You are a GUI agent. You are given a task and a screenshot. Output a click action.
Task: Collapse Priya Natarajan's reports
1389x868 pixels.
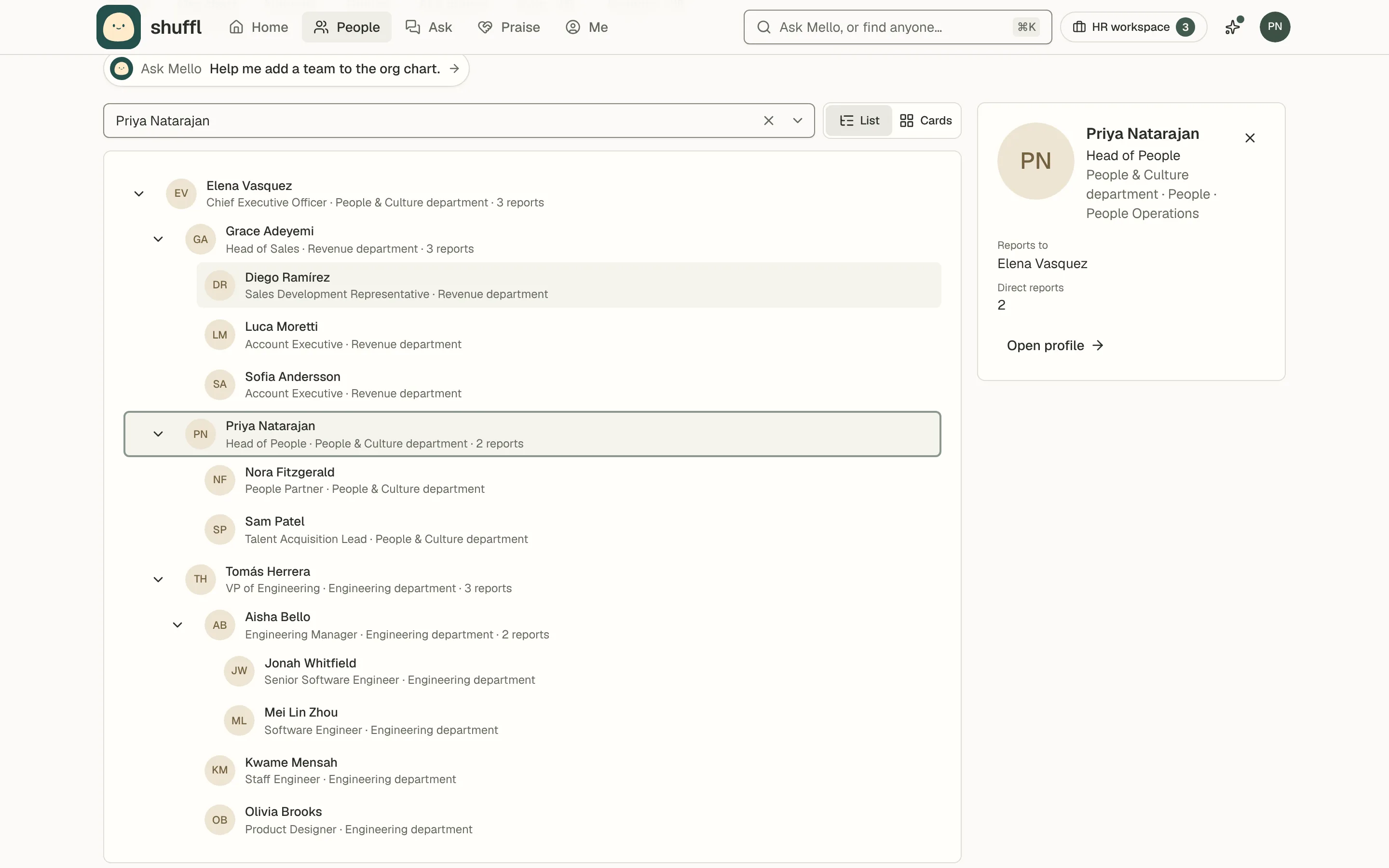pos(158,434)
